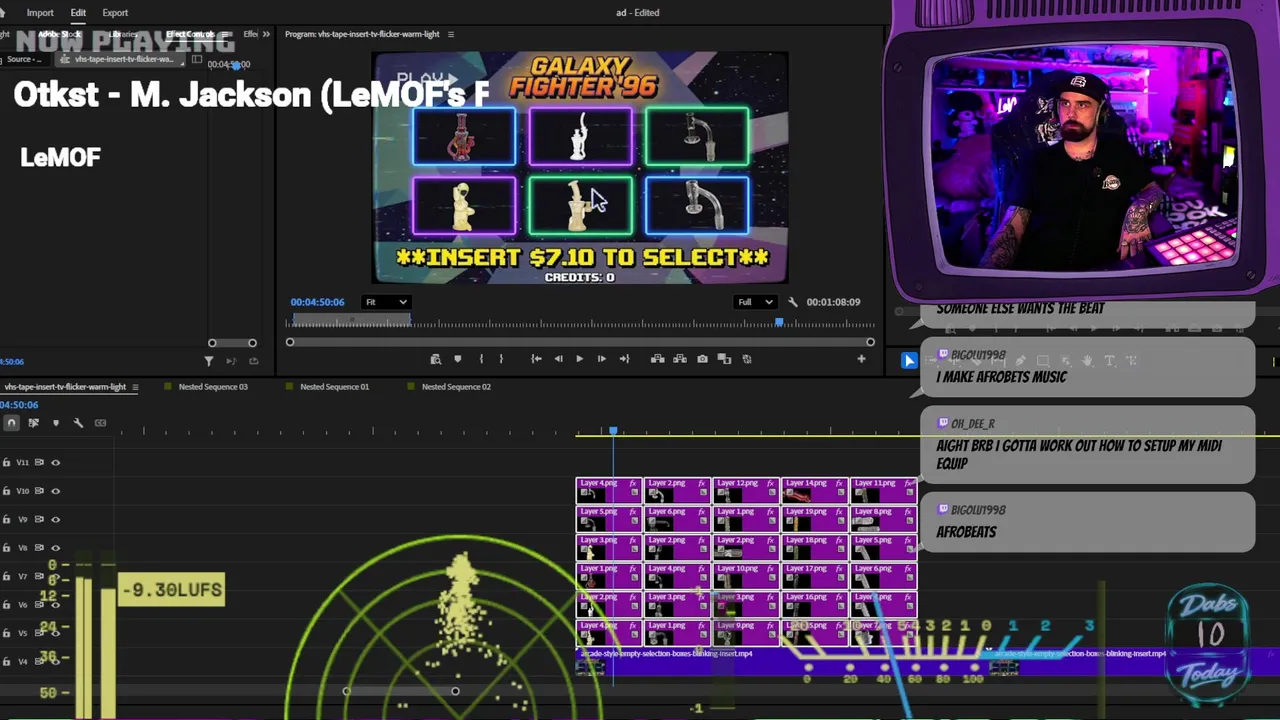Switch to Nested Sequence 03 tab

(x=212, y=387)
